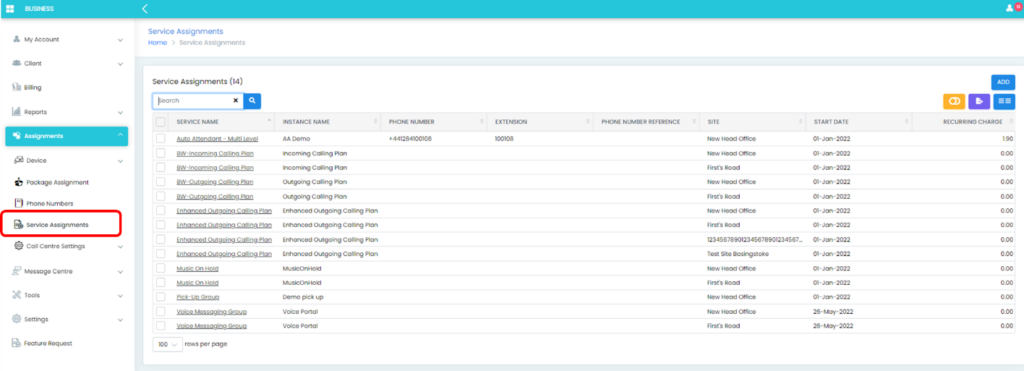The image size is (1024, 371).
Task: Clear the search box with the X
Action: click(236, 101)
